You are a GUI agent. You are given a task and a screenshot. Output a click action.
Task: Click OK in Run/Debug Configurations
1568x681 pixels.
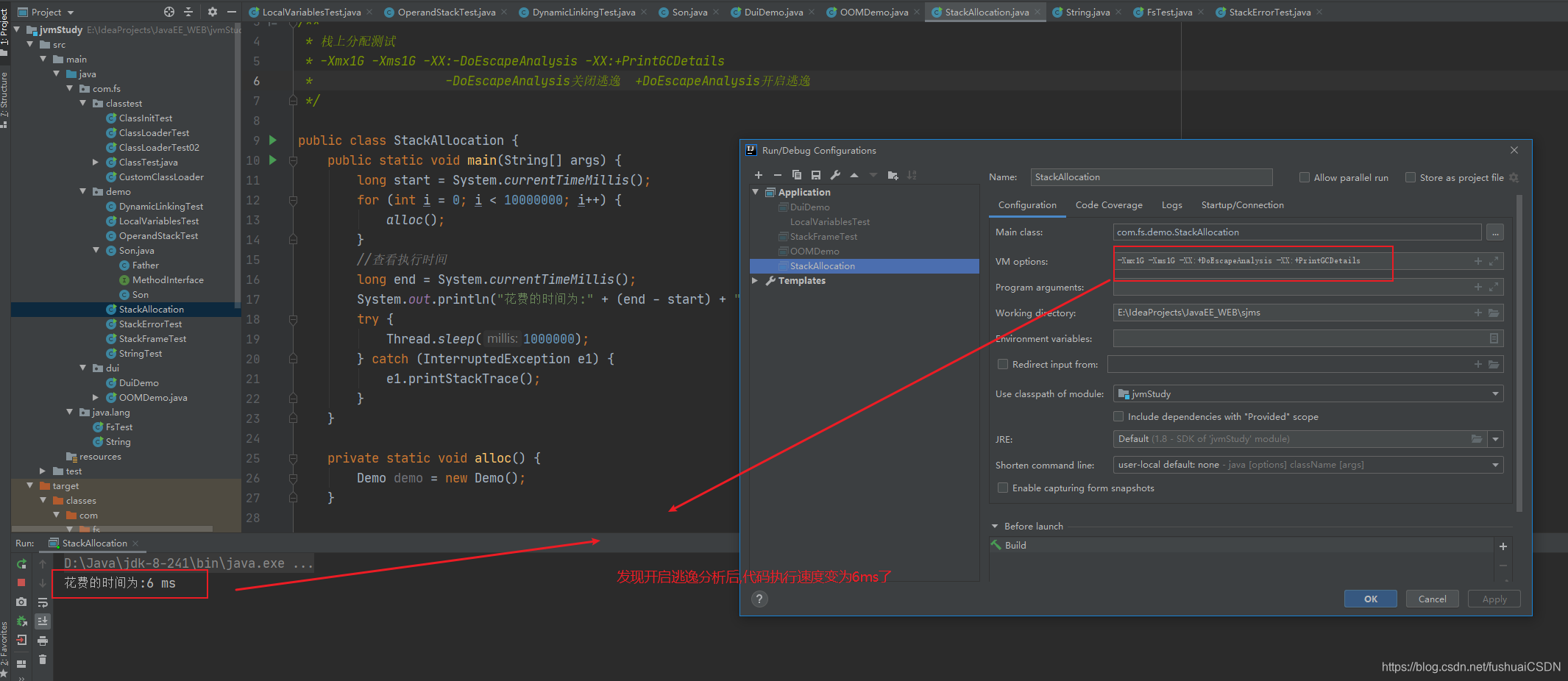click(x=1371, y=599)
